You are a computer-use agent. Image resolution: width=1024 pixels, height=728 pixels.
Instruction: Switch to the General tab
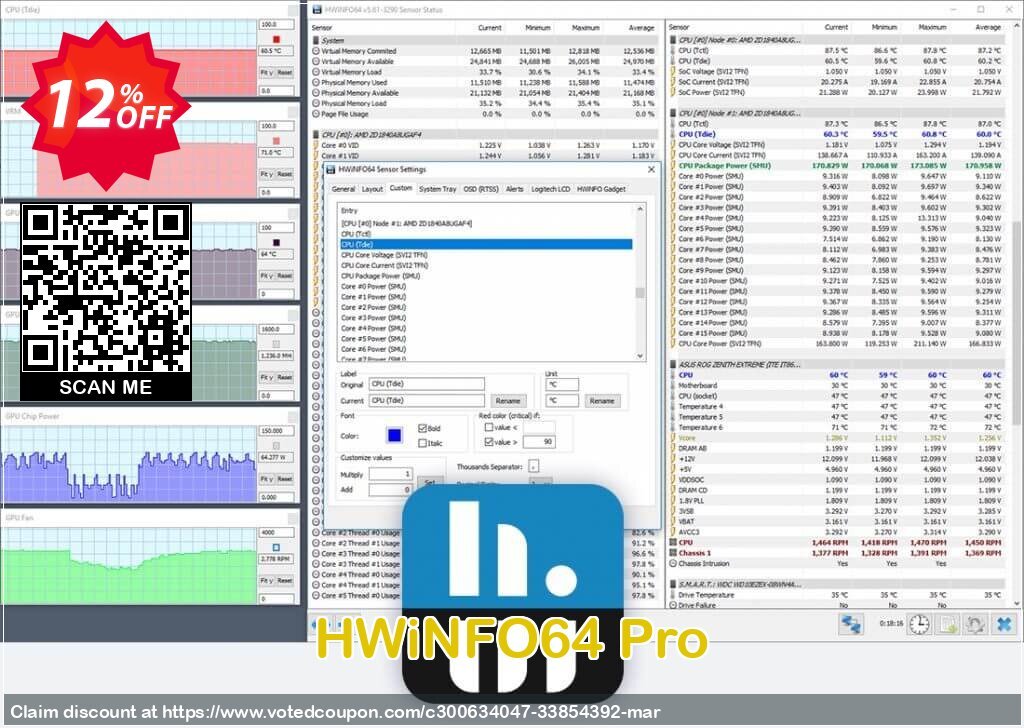click(x=344, y=189)
